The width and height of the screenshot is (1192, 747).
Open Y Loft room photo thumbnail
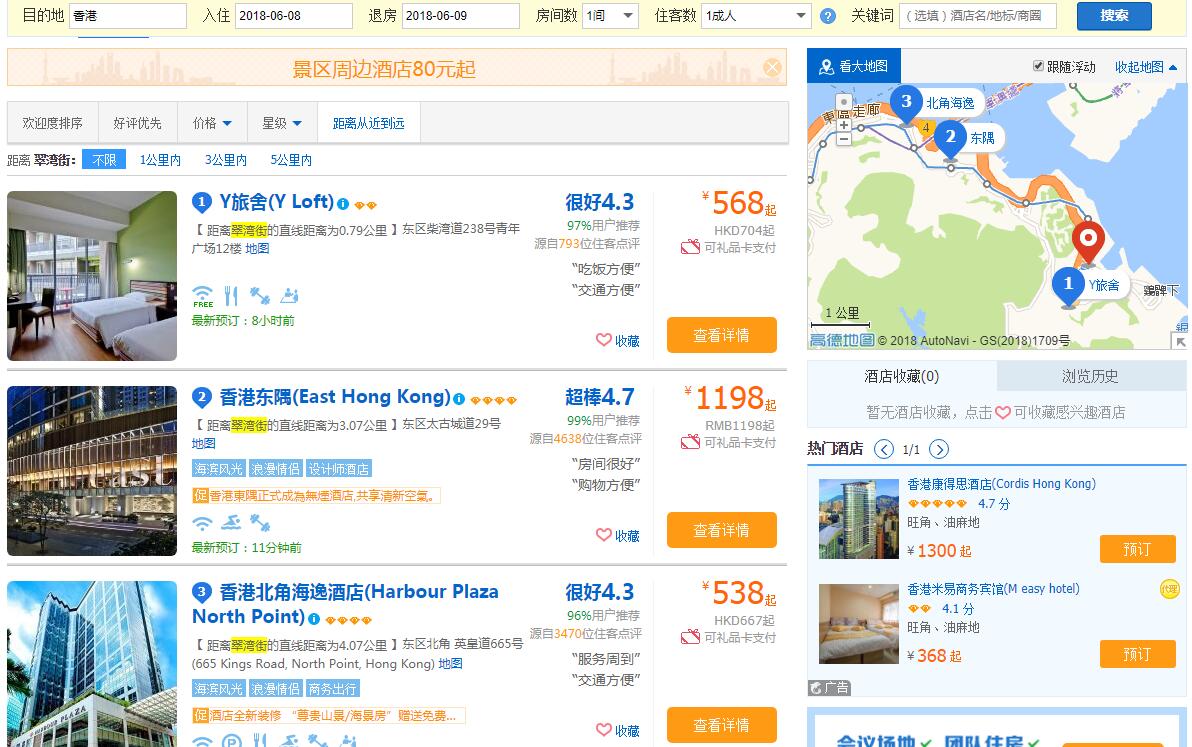(x=92, y=276)
